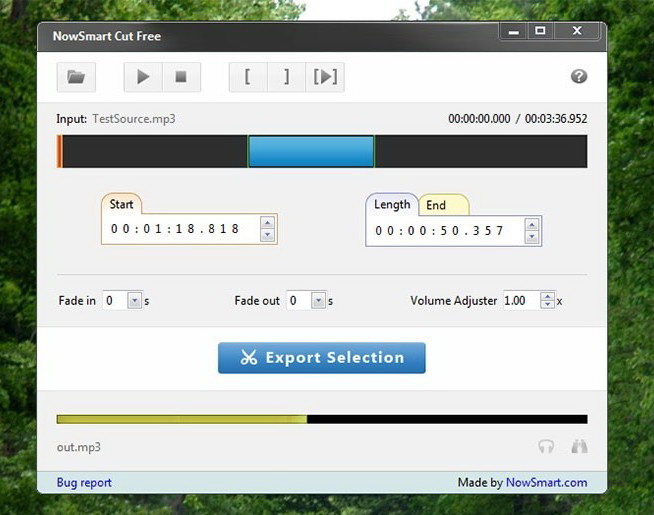This screenshot has height=515, width=654.
Task: Switch to the Length tab
Action: click(x=392, y=205)
